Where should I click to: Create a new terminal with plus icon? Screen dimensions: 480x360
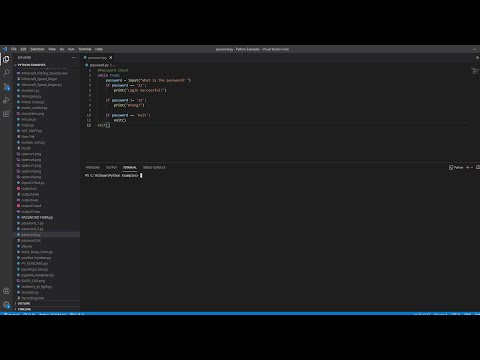(467, 167)
